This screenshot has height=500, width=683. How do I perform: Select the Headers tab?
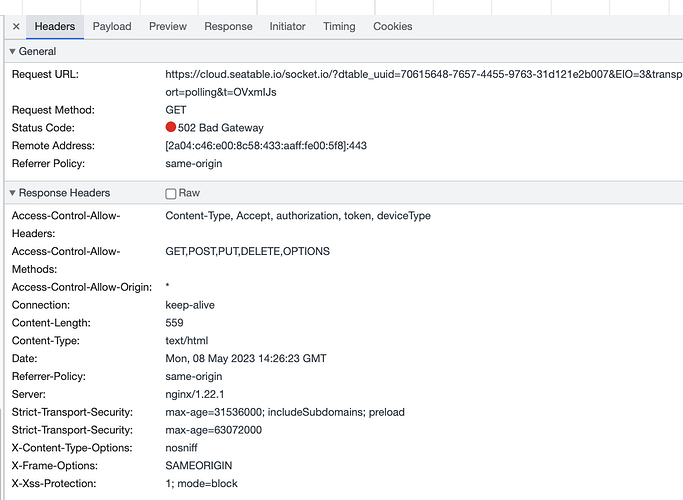(x=55, y=27)
